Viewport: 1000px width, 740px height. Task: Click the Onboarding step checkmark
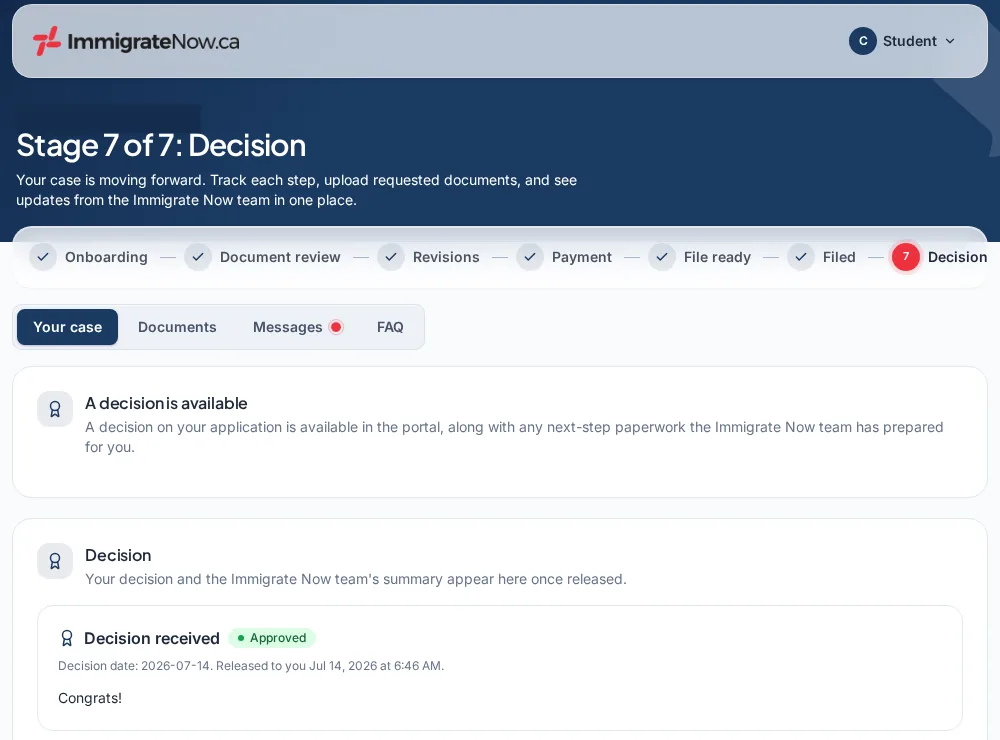coord(43,257)
